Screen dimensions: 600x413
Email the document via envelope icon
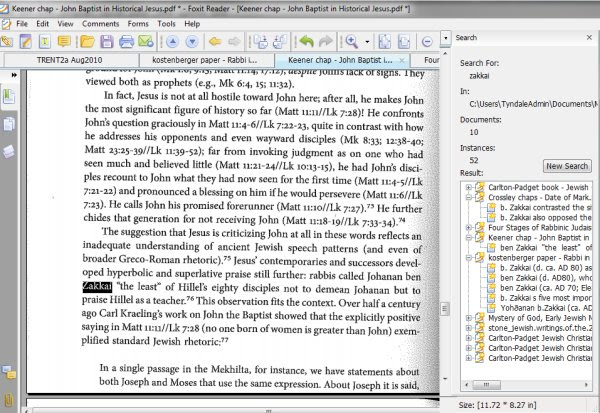[146, 41]
